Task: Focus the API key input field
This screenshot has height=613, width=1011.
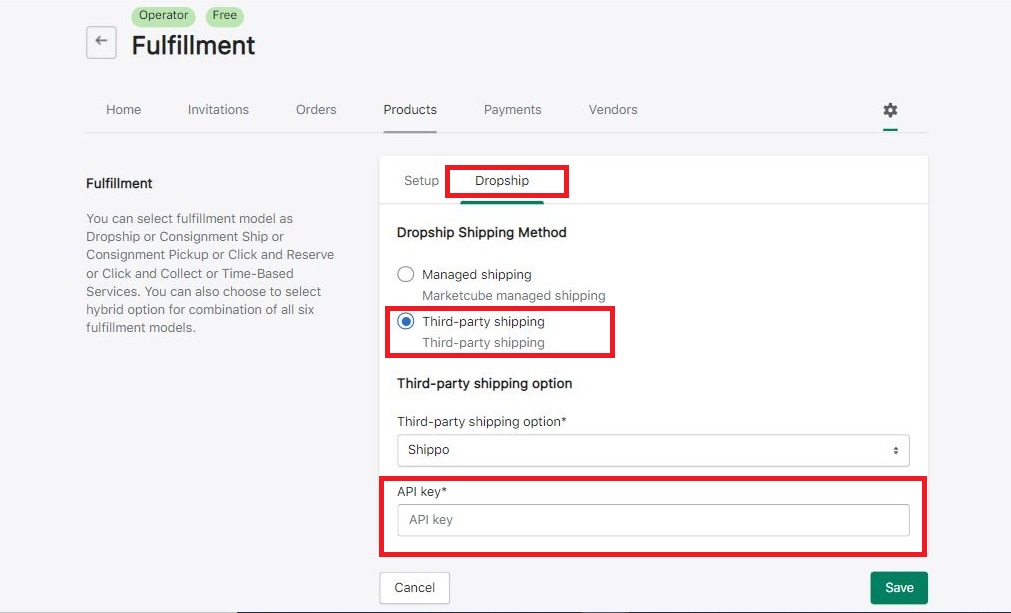Action: [653, 520]
